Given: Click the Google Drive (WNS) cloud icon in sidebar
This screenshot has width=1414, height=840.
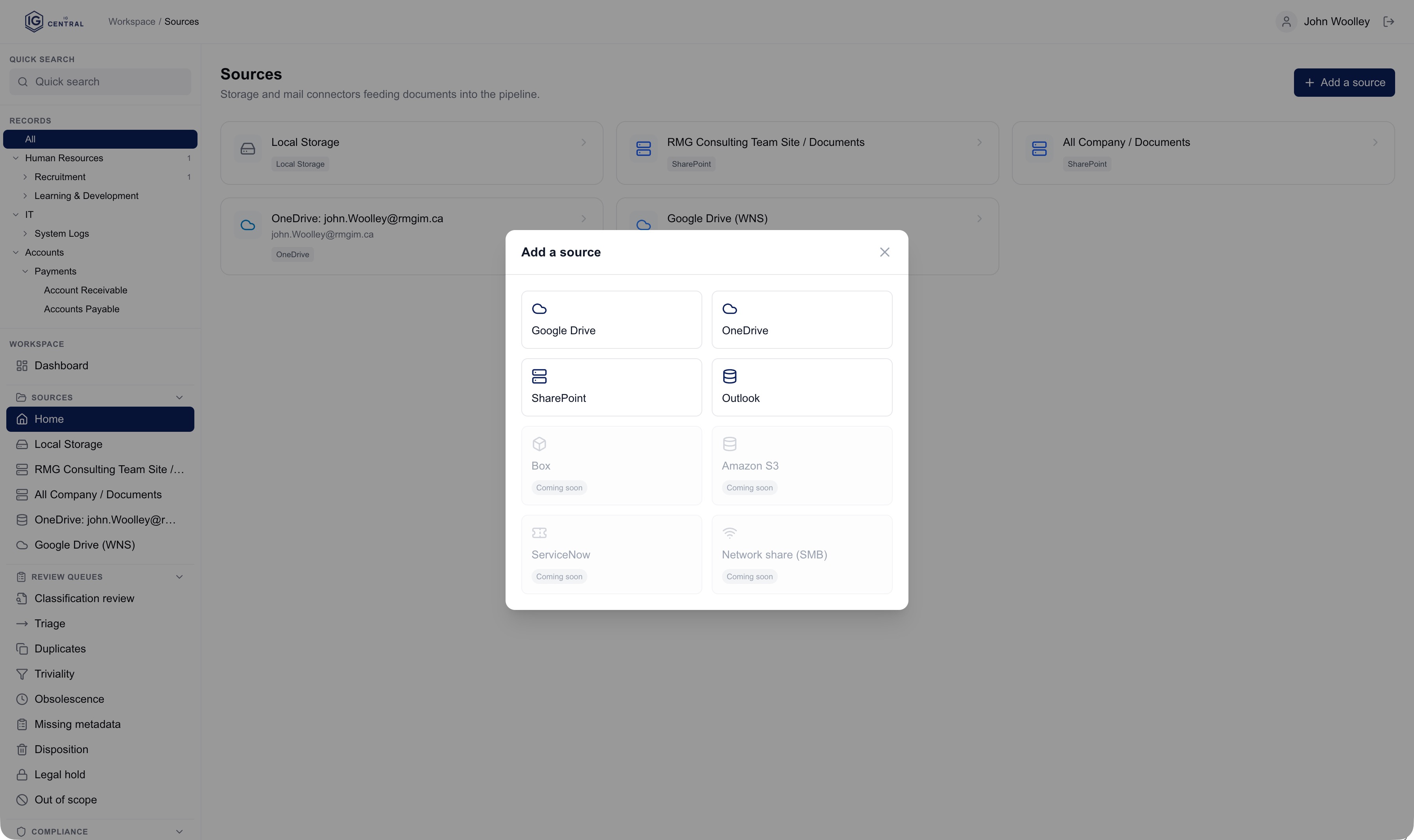Looking at the screenshot, I should click(22, 545).
